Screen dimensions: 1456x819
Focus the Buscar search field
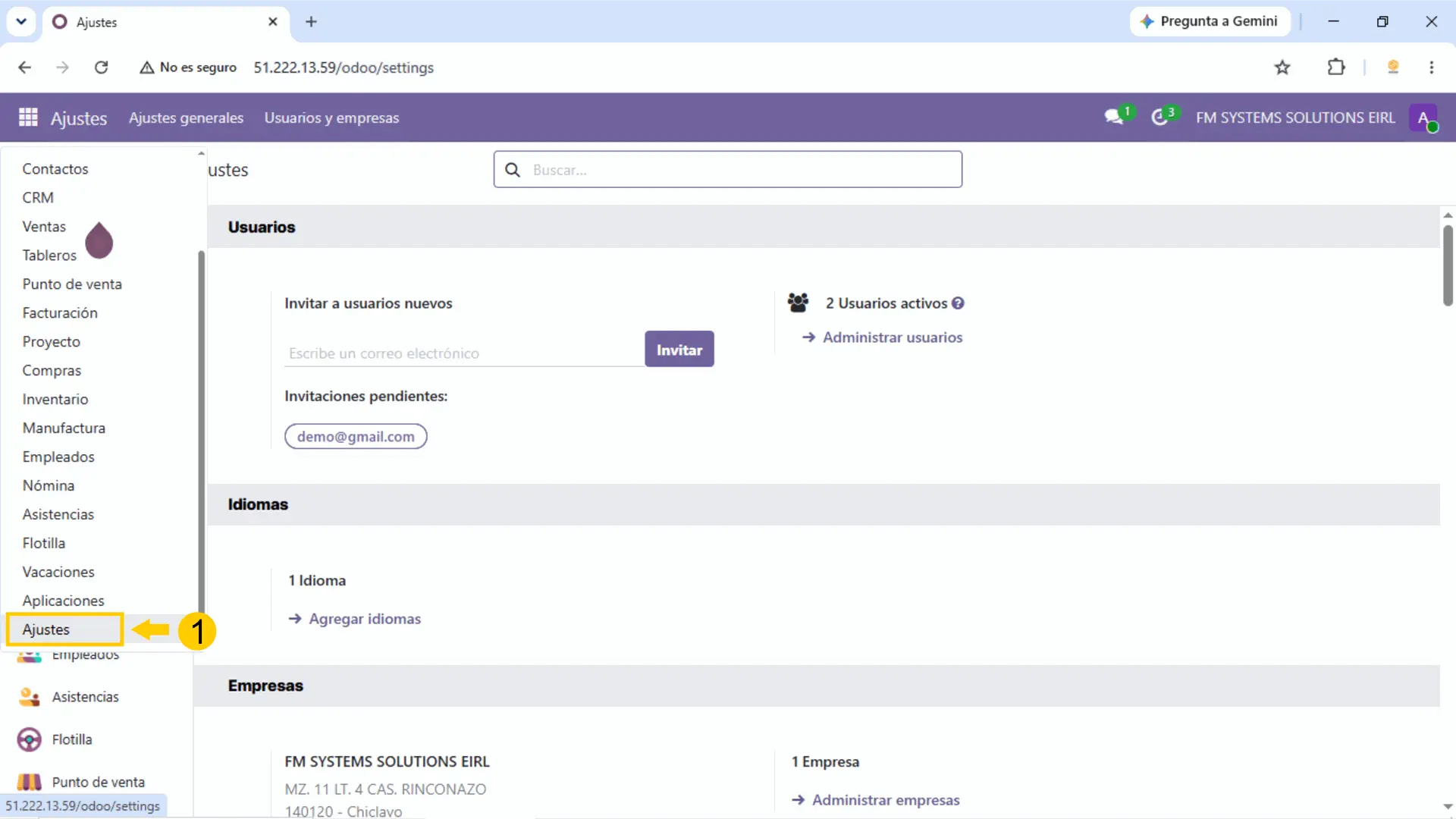[x=728, y=170]
